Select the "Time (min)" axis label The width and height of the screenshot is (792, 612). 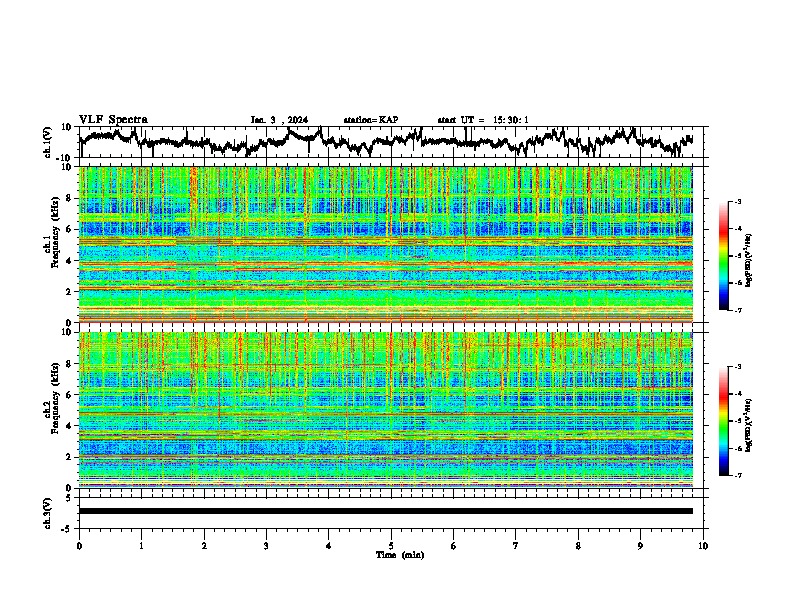[400, 555]
